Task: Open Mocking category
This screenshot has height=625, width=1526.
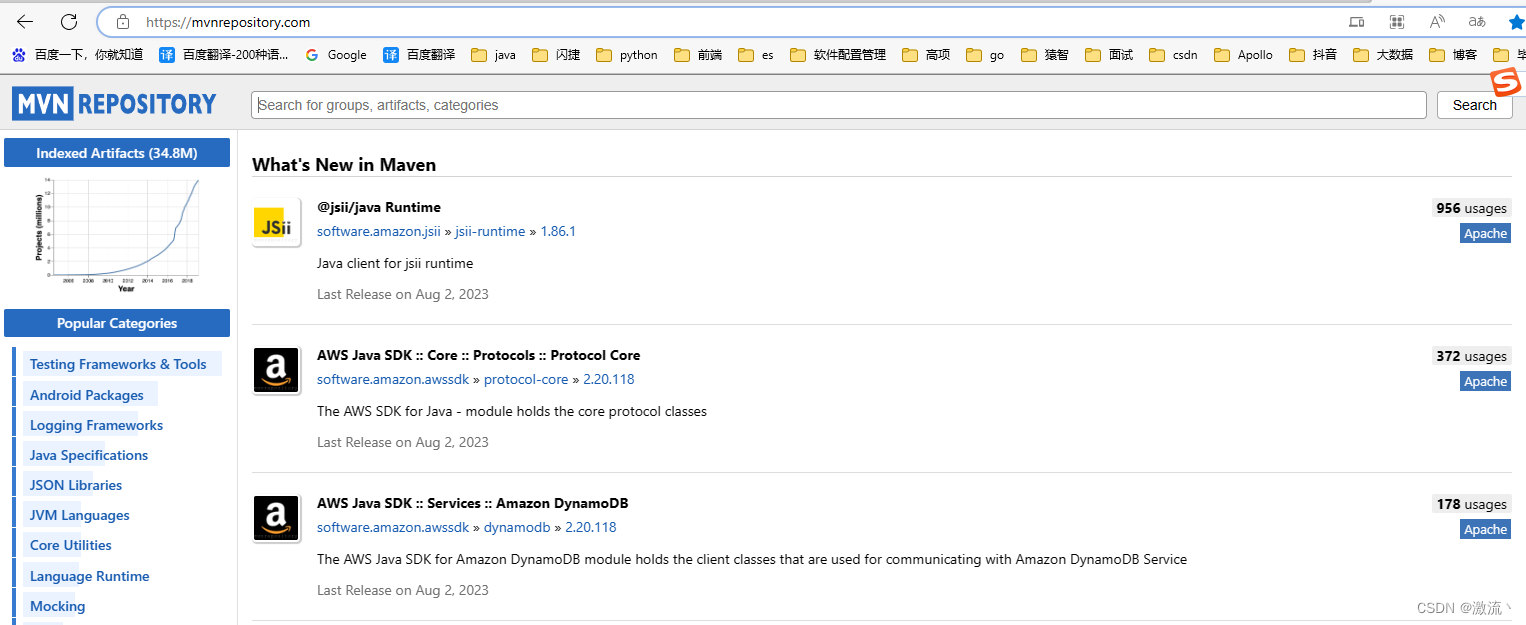Action: pyautogui.click(x=58, y=606)
